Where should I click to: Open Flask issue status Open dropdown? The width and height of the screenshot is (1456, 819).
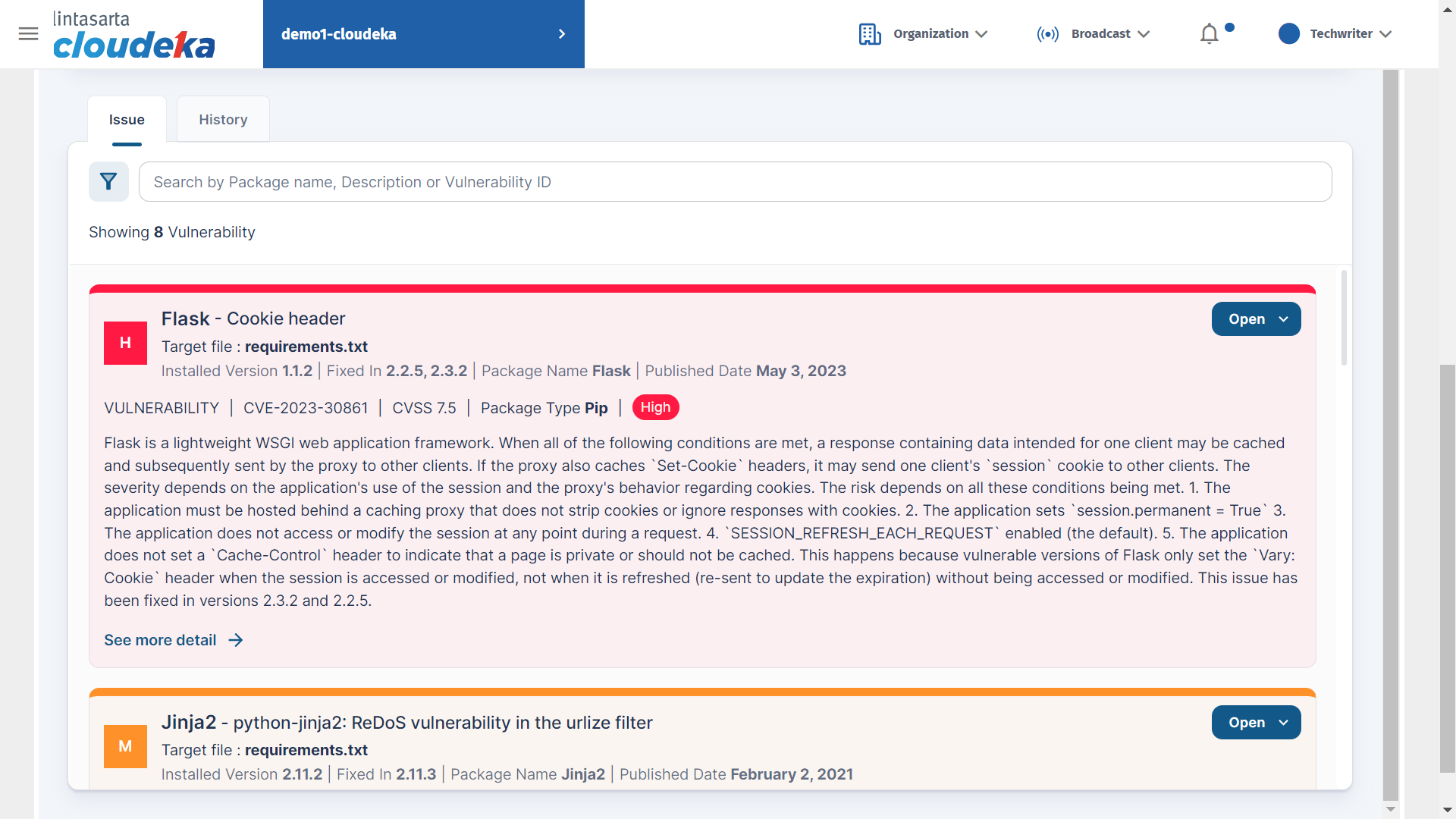(1256, 319)
